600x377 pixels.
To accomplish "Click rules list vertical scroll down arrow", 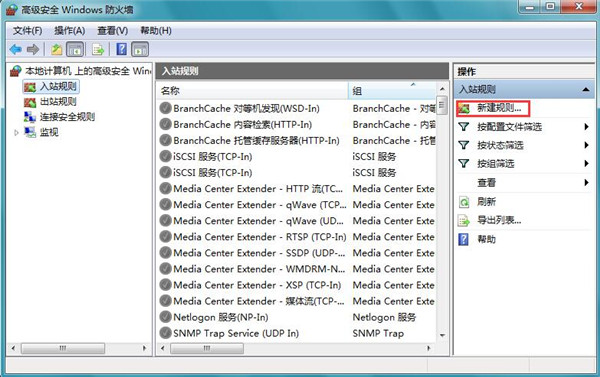I will [442, 335].
